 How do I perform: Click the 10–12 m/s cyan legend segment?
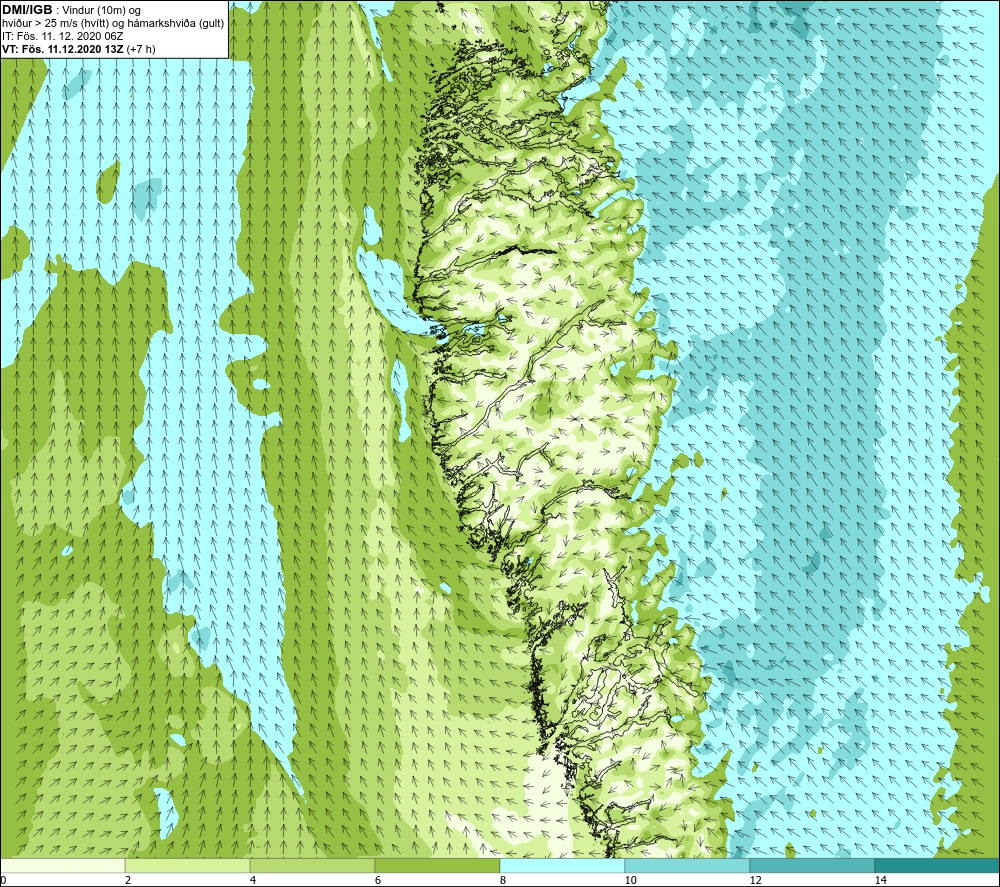pos(688,865)
